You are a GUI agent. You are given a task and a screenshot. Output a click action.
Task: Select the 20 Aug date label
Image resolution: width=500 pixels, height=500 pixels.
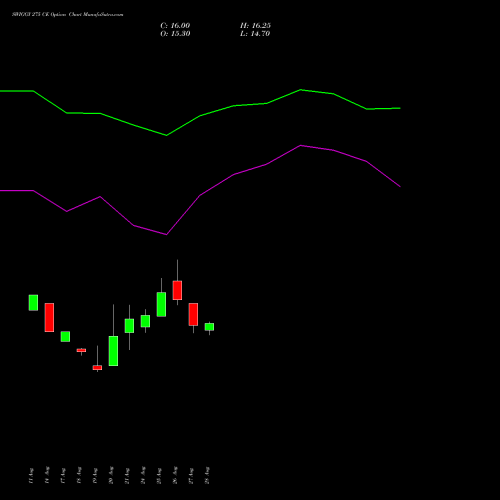(111, 475)
